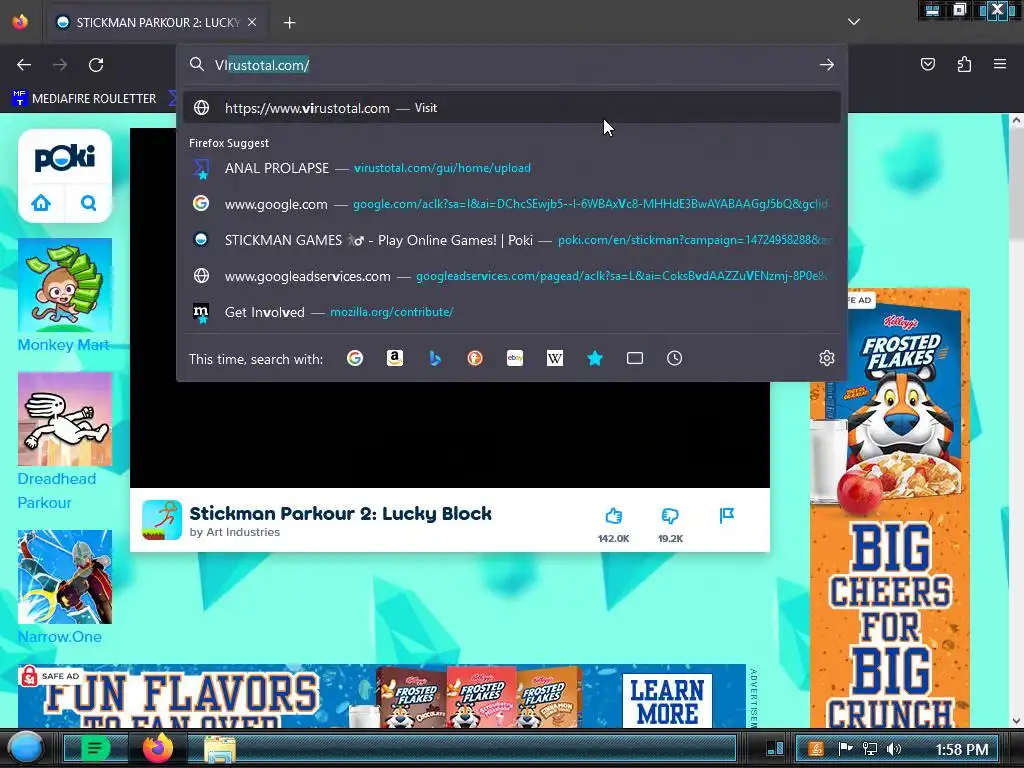
Task: Click the forward navigation arrow
Action: pyautogui.click(x=60, y=65)
